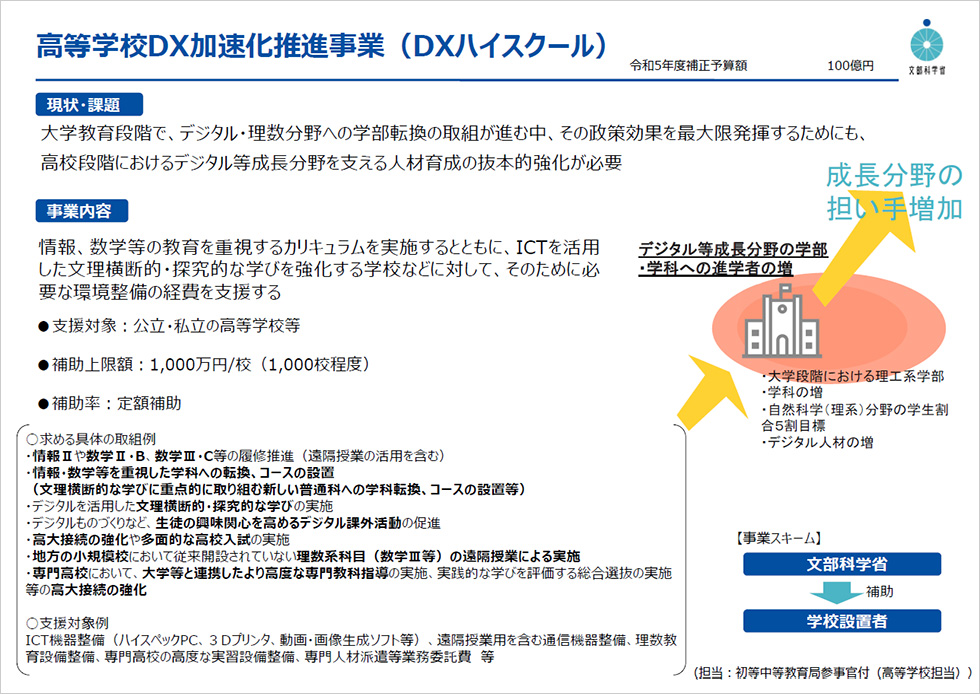980x694 pixels.
Task: Click the underlined text ・学科への進学者の増
Action: [x=716, y=269]
